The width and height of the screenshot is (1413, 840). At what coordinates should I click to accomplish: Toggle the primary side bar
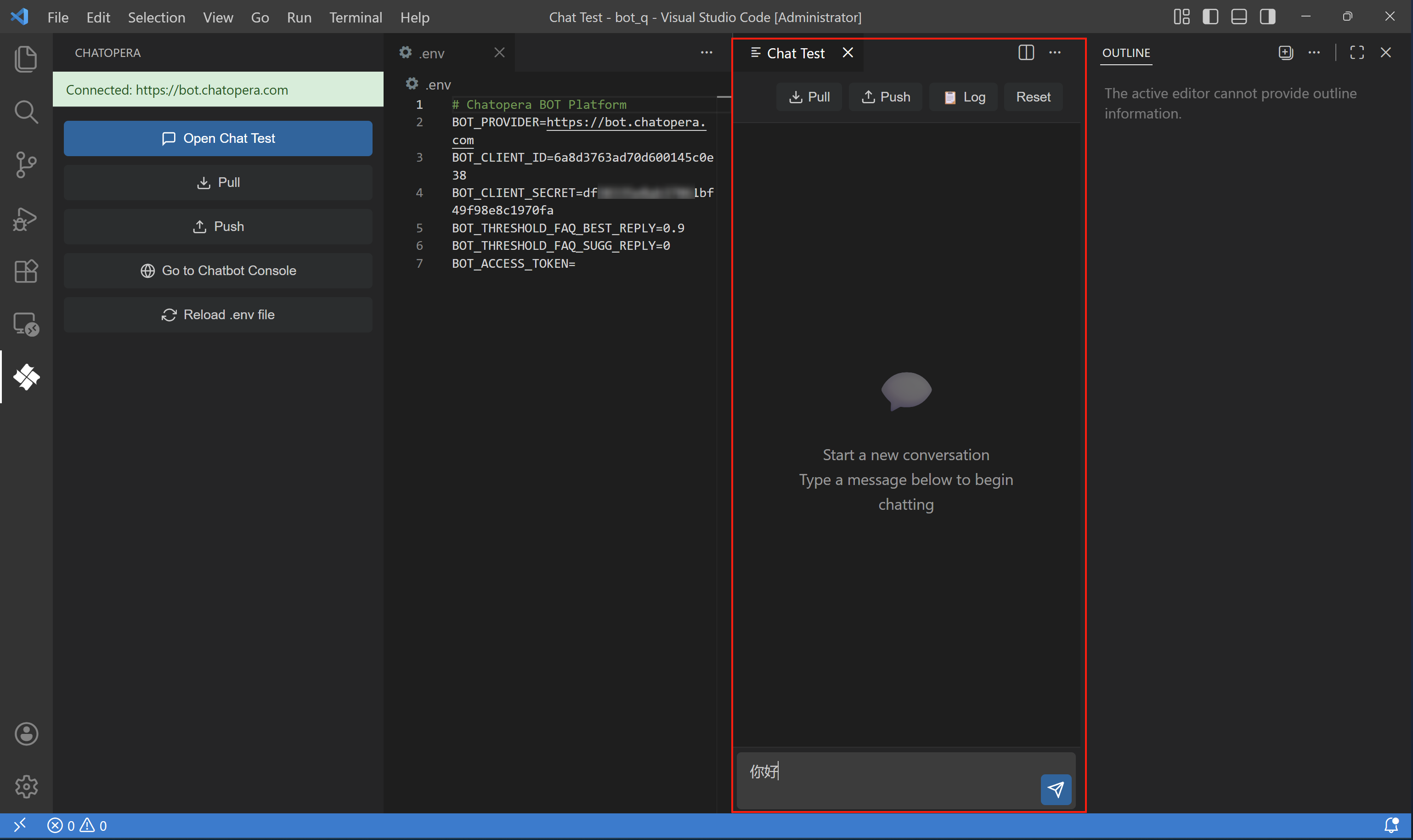click(x=1210, y=17)
